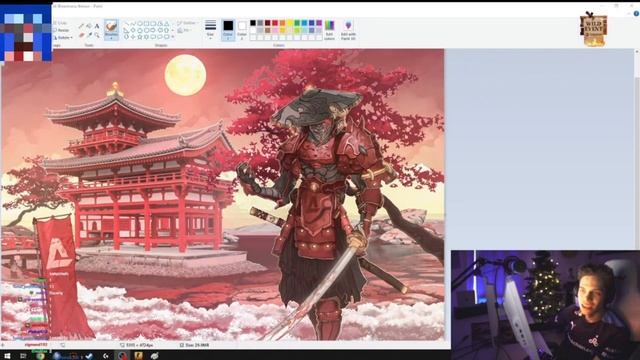Expand the Shapes gallery more arrow
Viewport: 640px width, 360px height.
tap(173, 37)
